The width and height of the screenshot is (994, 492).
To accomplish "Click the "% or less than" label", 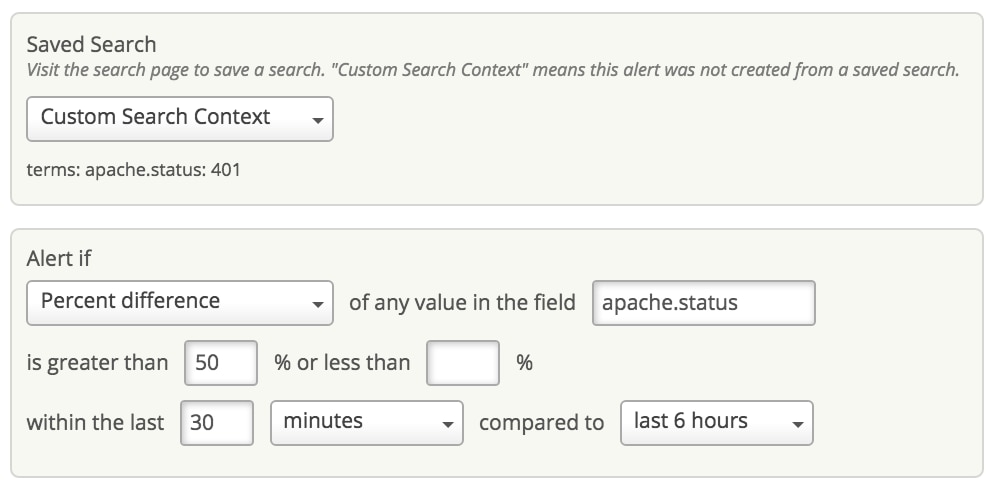I will tap(342, 362).
